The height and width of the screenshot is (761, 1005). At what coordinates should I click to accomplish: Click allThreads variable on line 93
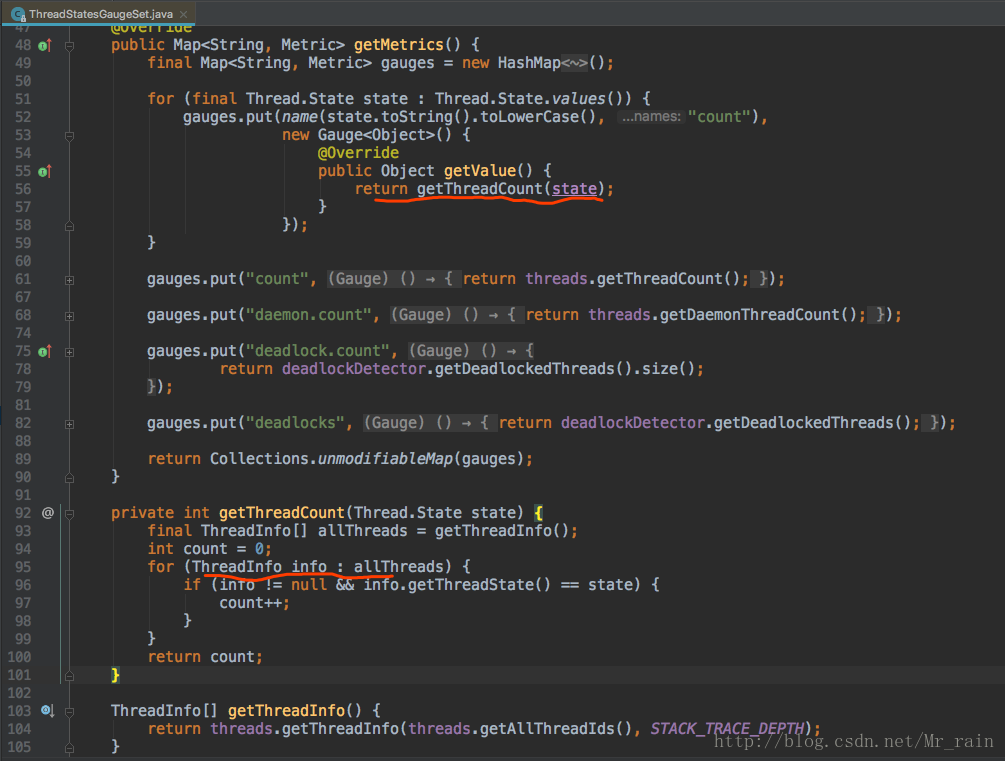coord(363,531)
